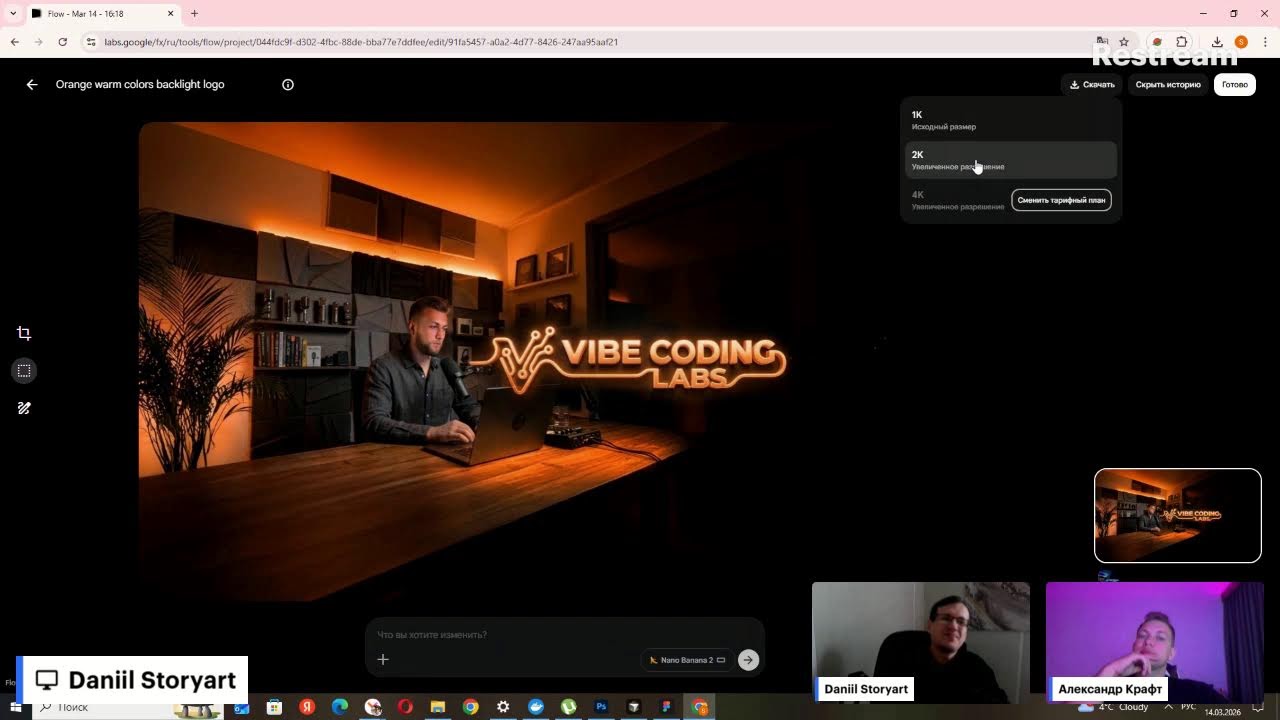Open File Explorer in taskbar
The width and height of the screenshot is (1280, 720).
pos(437,707)
